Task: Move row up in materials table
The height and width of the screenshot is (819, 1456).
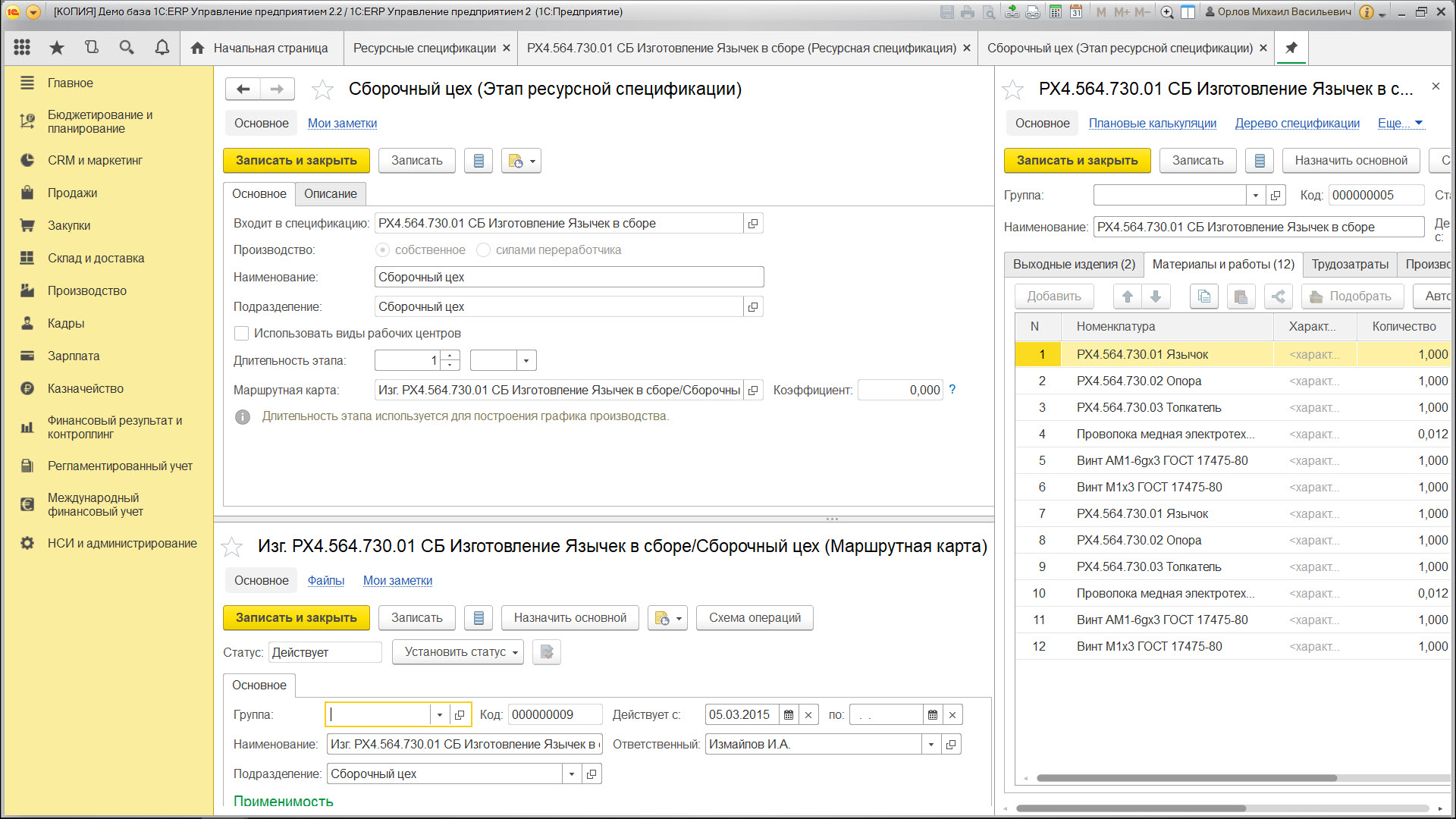Action: click(x=1127, y=297)
